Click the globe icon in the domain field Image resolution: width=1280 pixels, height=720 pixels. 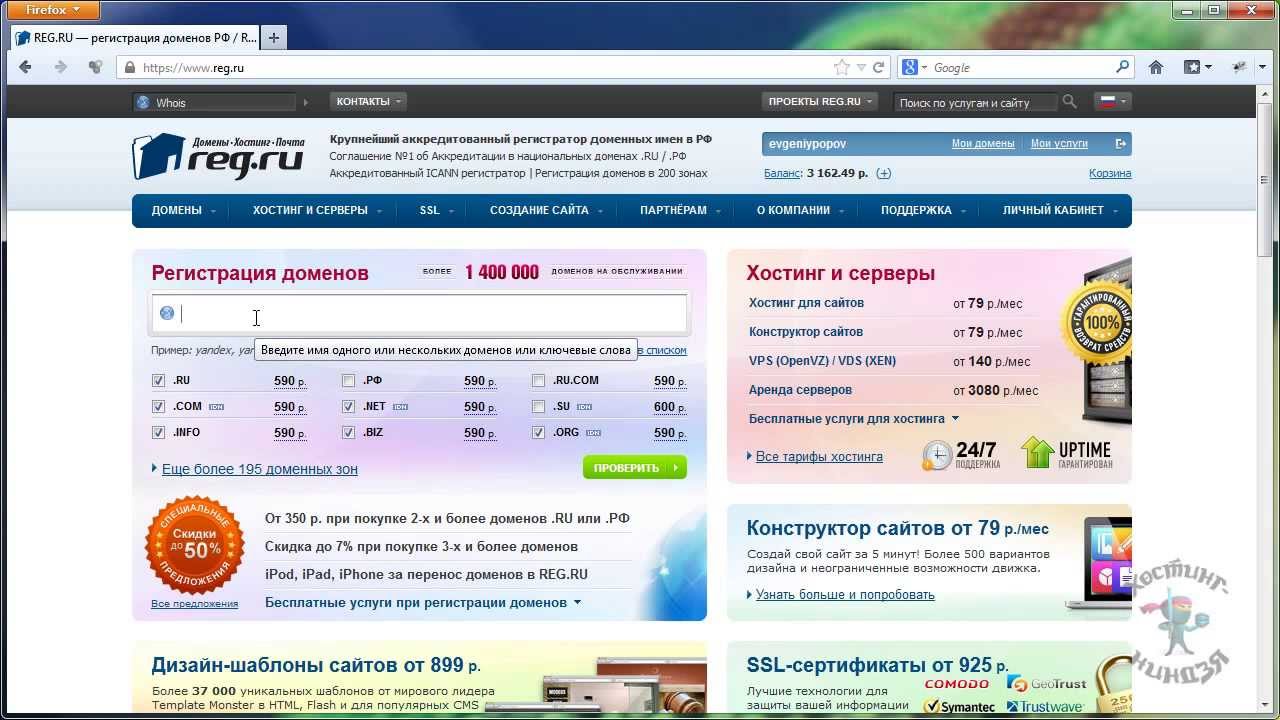tap(167, 314)
